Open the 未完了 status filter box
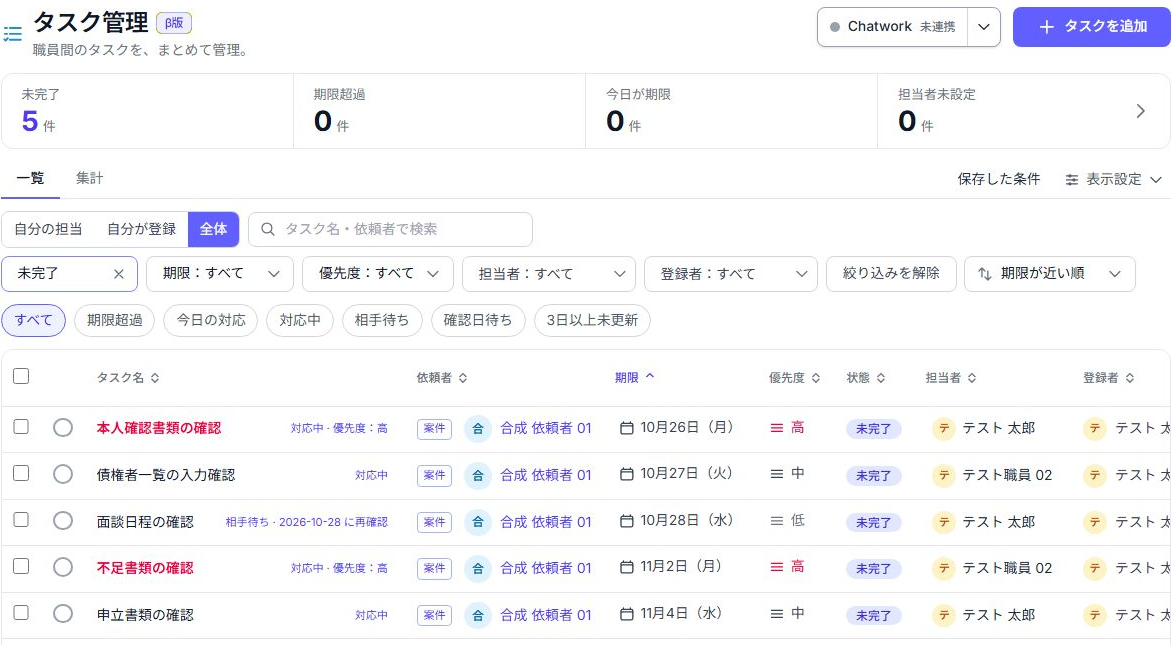 [x=70, y=274]
